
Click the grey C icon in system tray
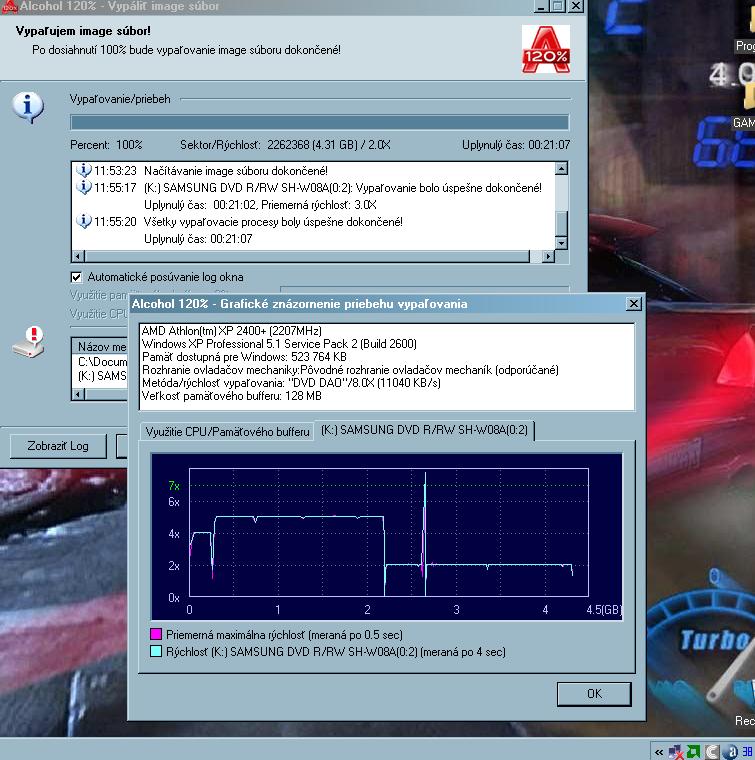712,751
